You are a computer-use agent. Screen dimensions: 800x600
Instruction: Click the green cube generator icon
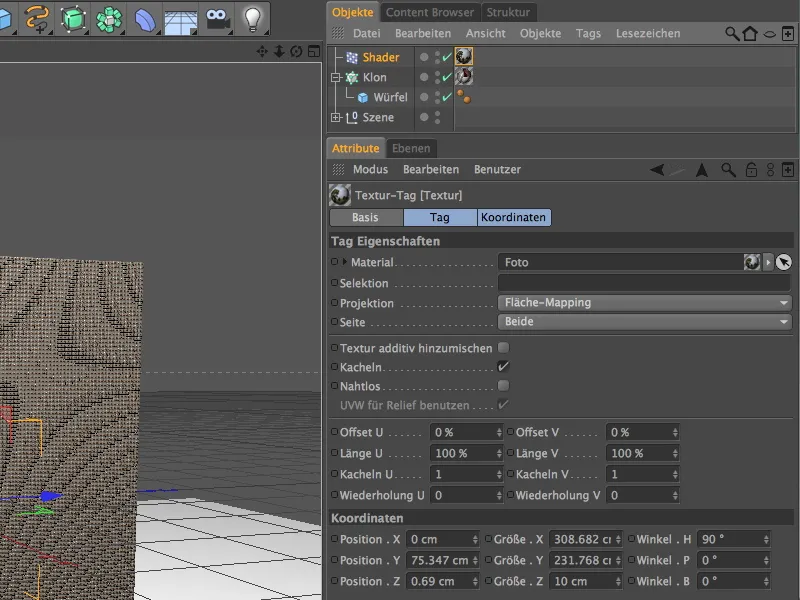[x=73, y=19]
